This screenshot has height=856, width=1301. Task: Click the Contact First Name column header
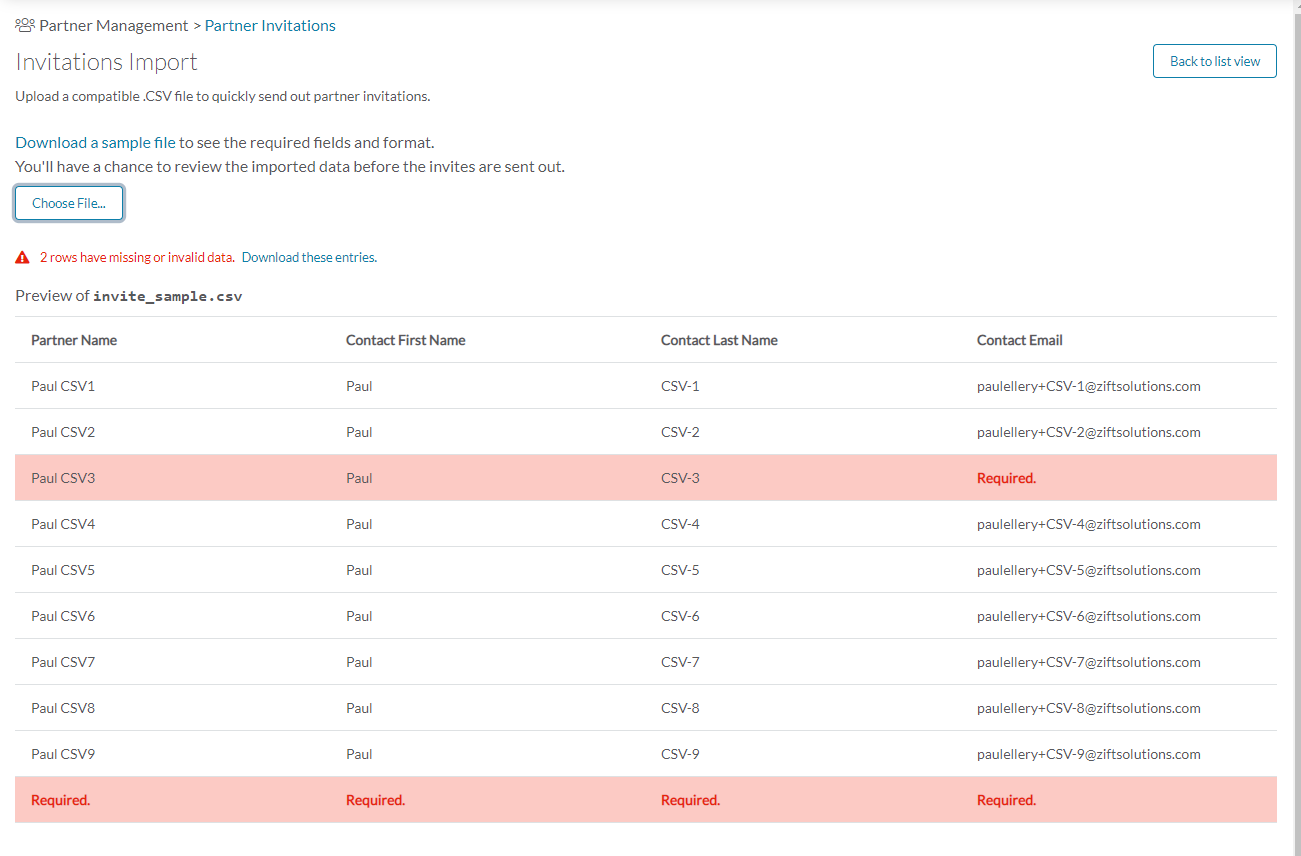click(406, 340)
